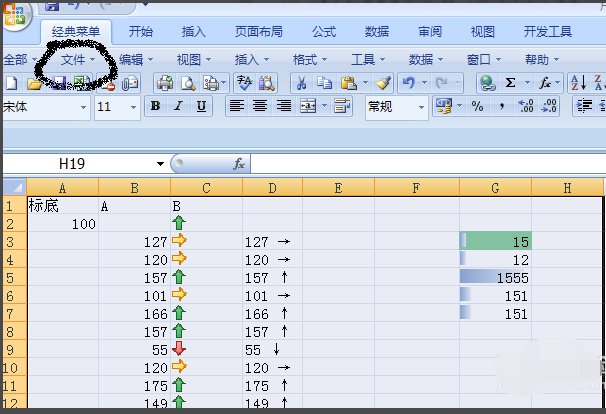
Task: Click the Center align button
Action: [260, 106]
